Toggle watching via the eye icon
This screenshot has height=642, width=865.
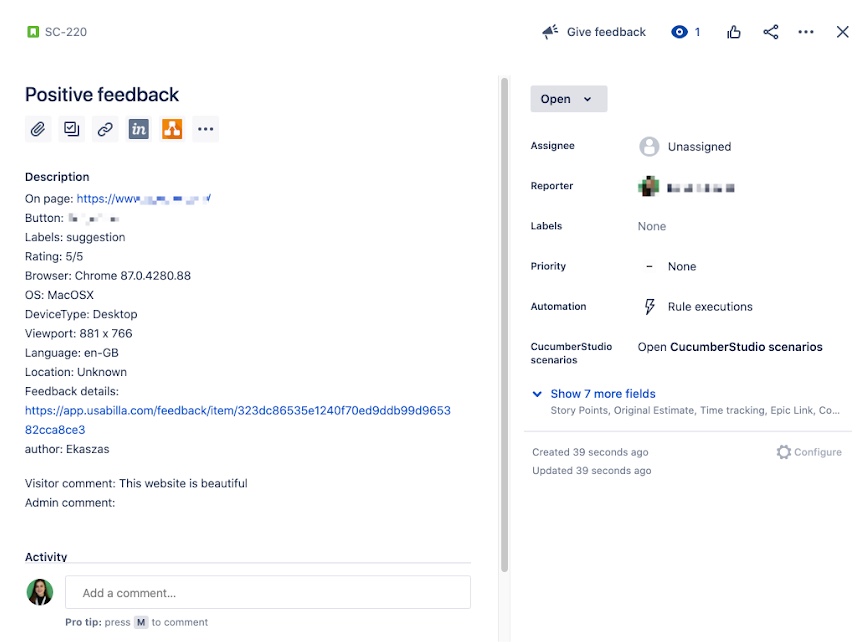(679, 31)
